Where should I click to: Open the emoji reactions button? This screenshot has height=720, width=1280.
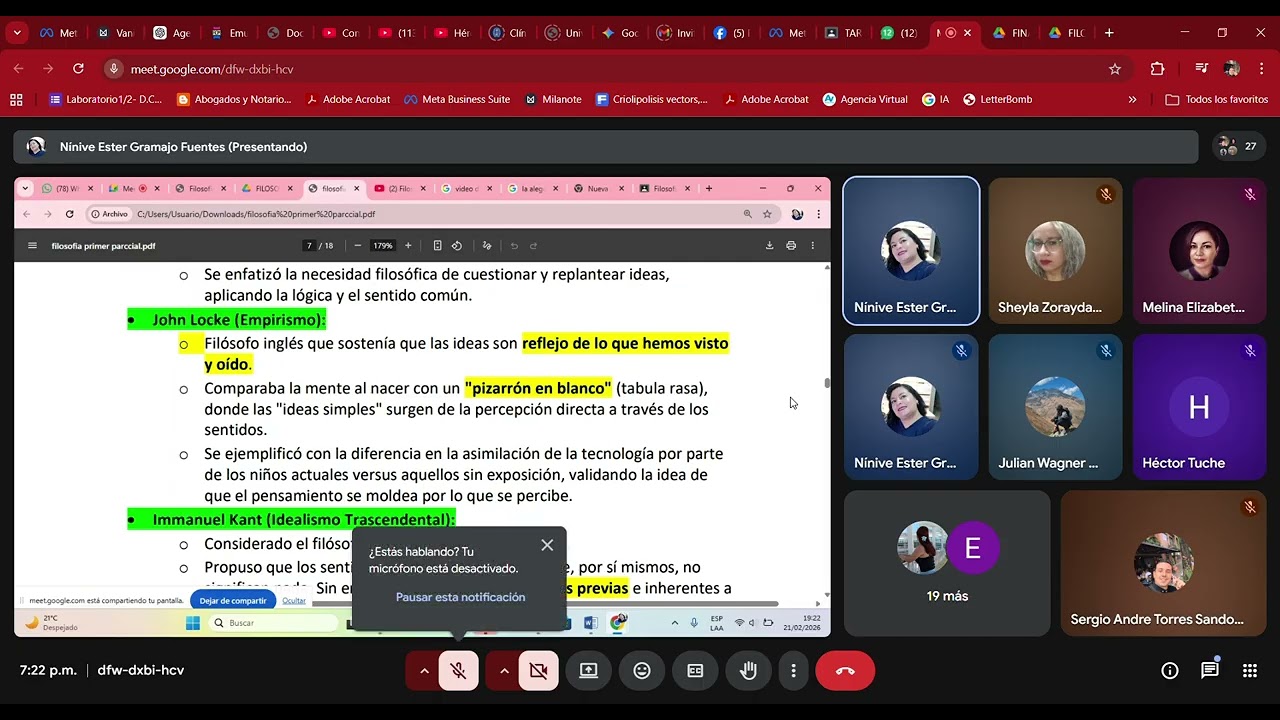click(x=642, y=670)
